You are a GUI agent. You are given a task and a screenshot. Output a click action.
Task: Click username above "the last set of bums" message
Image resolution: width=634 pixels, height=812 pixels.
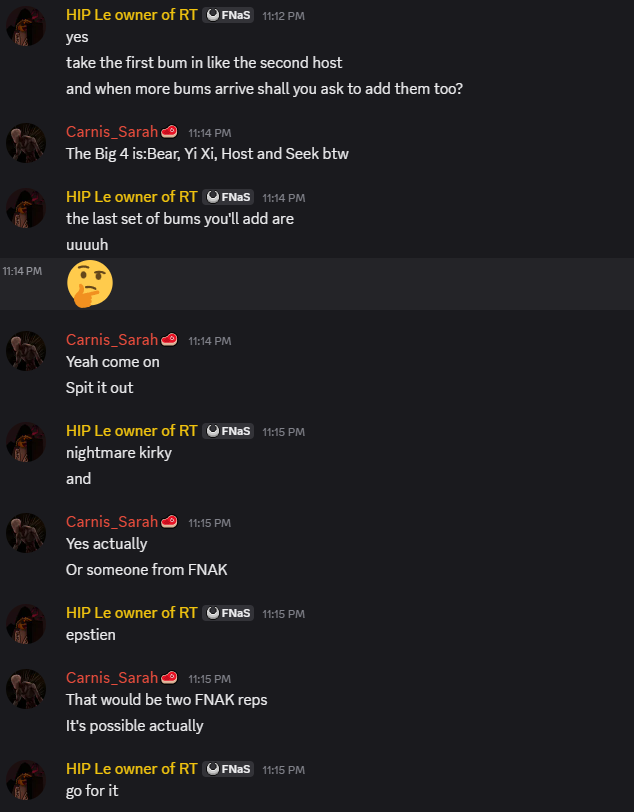coord(132,197)
